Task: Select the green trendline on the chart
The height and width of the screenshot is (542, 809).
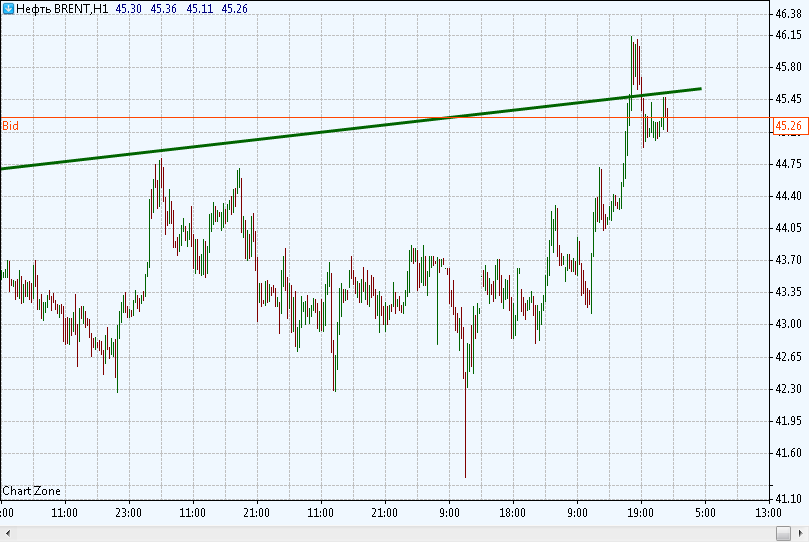Action: pos(351,128)
